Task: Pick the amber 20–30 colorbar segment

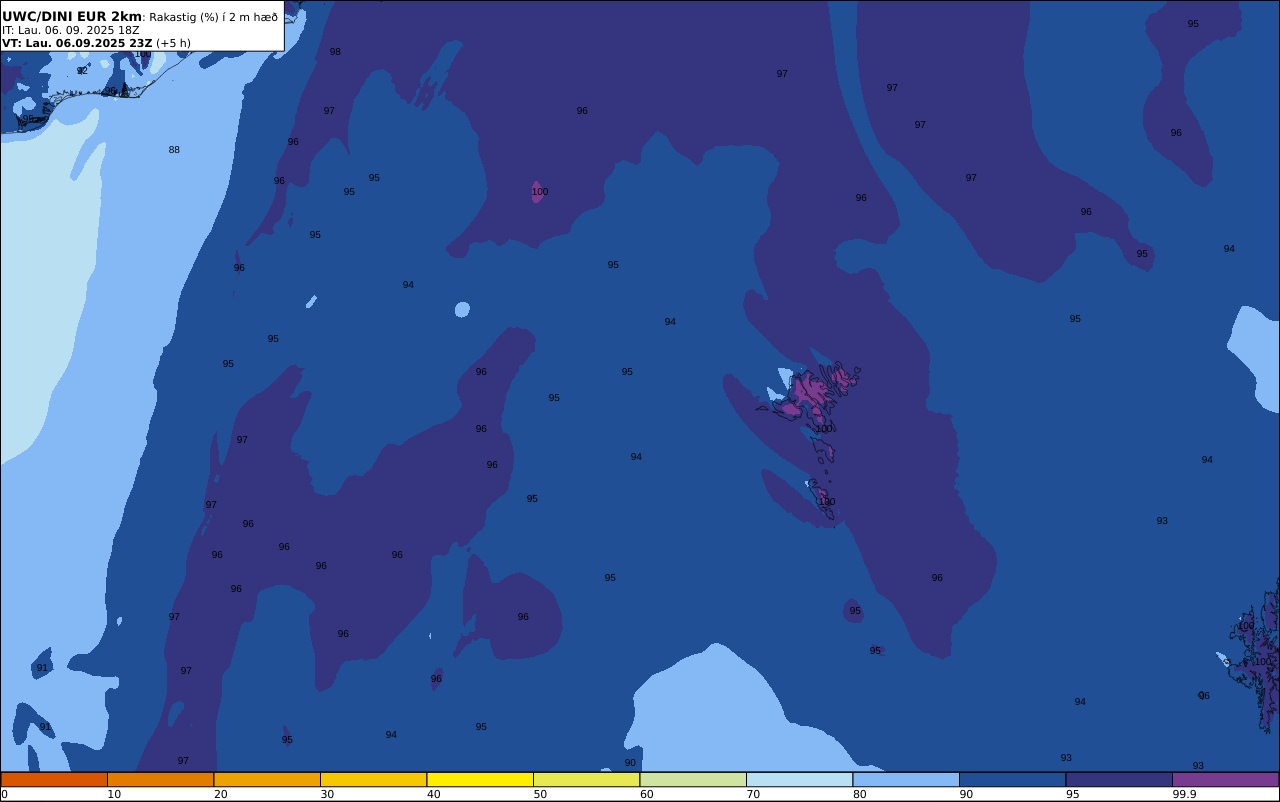Action: point(267,779)
